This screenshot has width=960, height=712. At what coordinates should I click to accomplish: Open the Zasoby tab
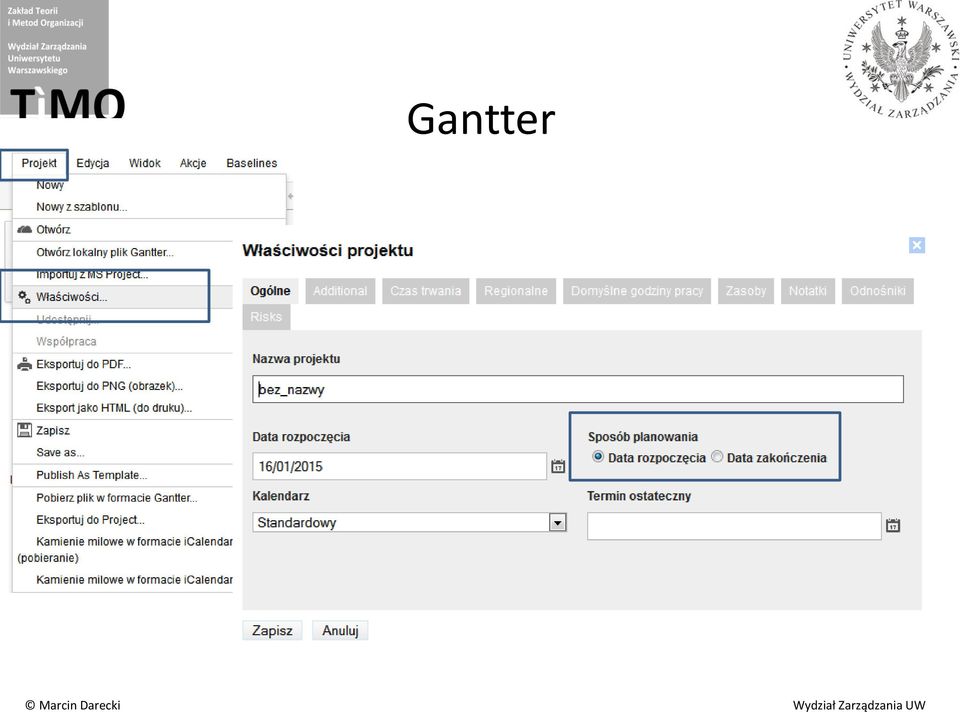pos(746,291)
